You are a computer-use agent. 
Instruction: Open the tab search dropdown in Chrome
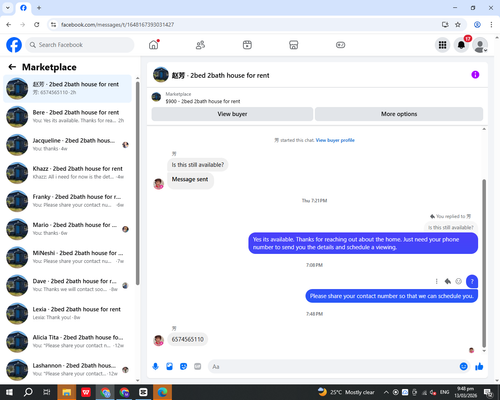(x=8, y=8)
